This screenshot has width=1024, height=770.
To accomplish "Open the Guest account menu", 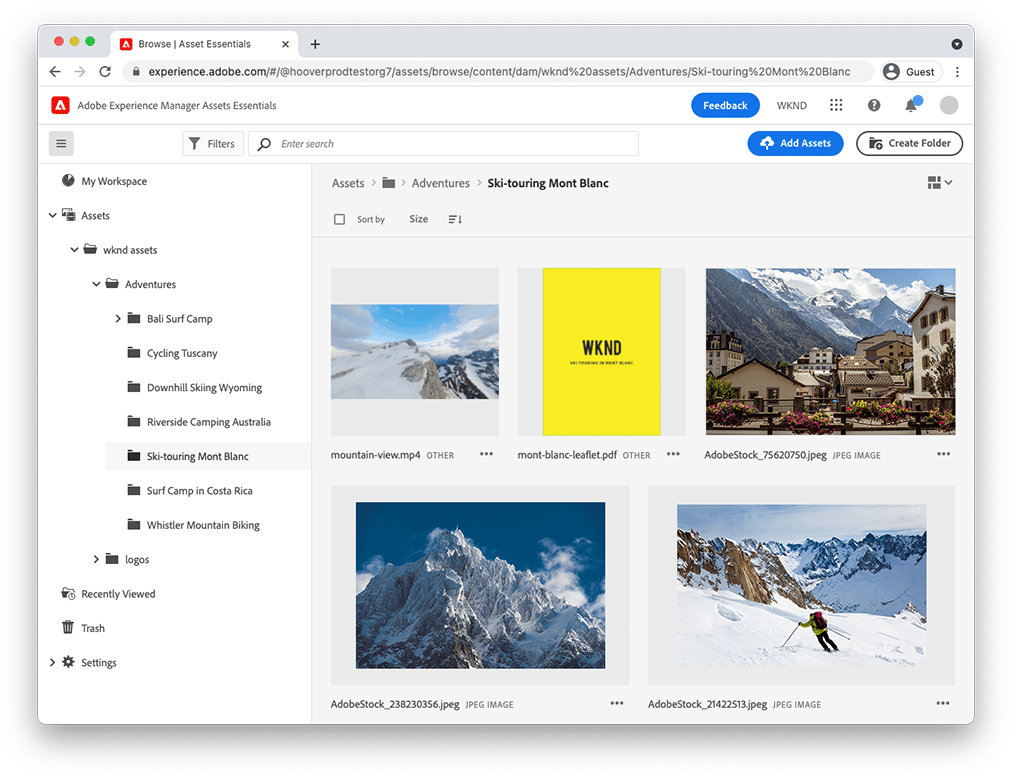I will tap(910, 71).
